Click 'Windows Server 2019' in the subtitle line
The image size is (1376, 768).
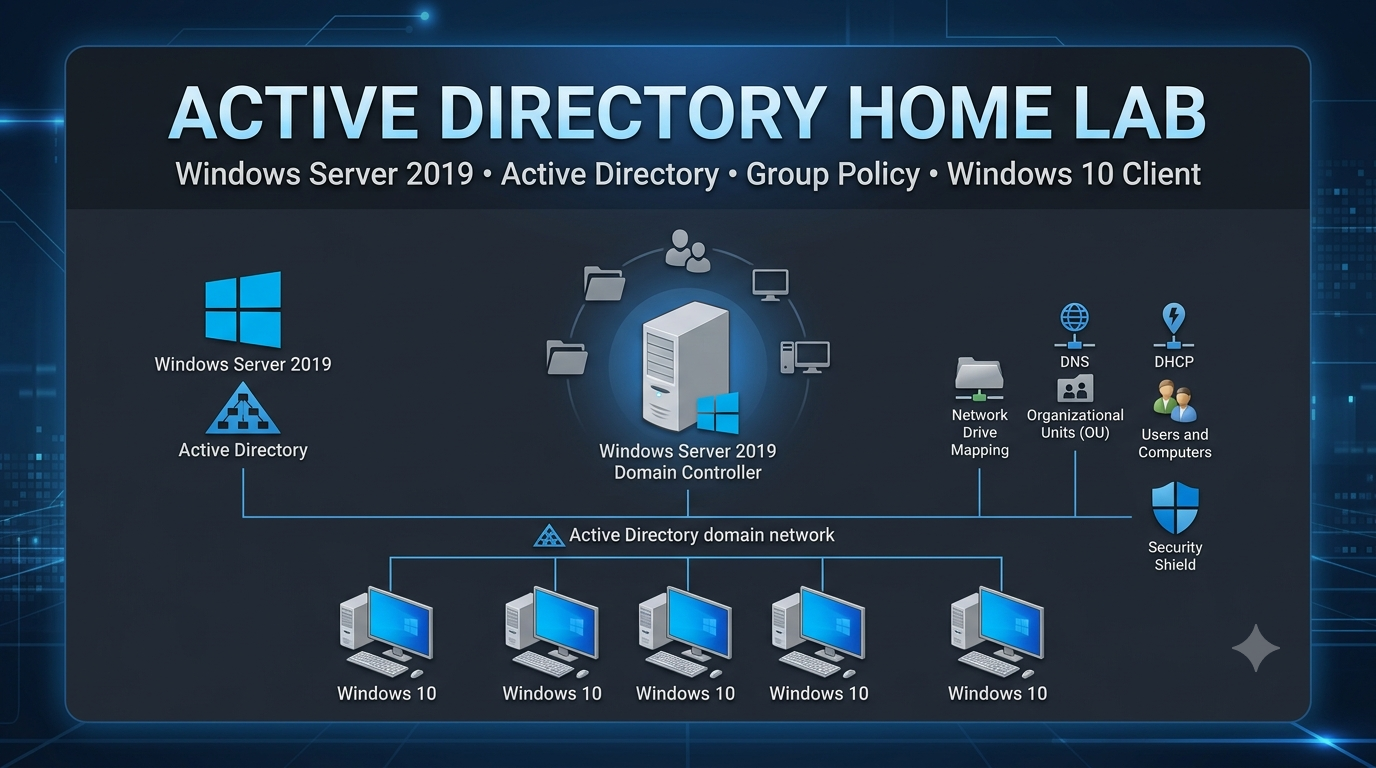point(324,174)
